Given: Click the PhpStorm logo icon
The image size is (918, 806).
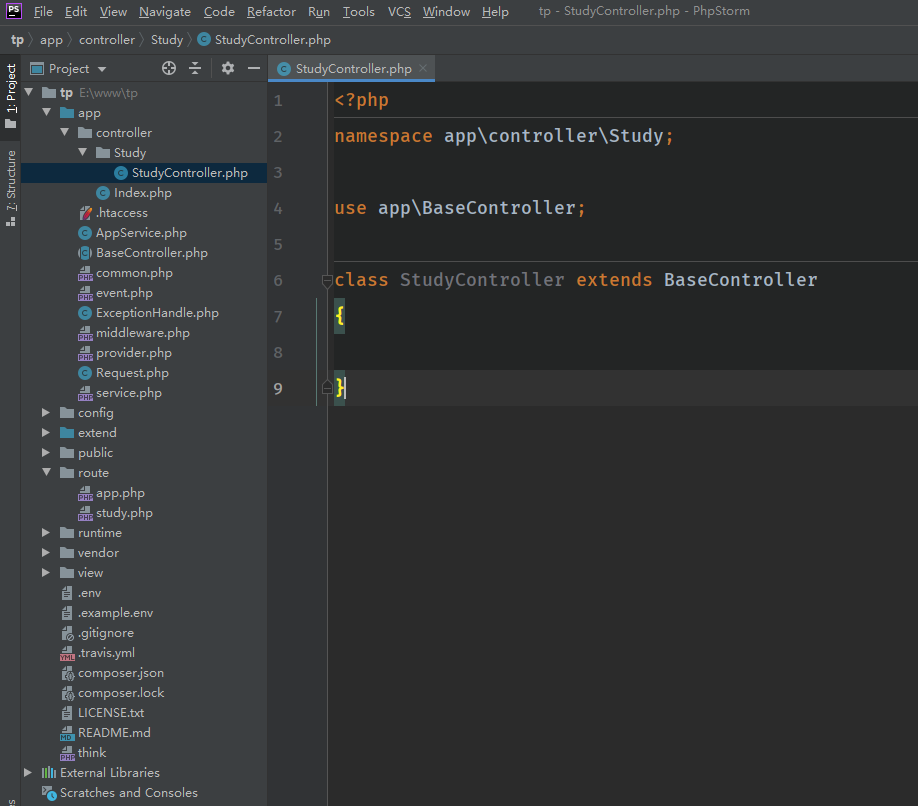Looking at the screenshot, I should [13, 11].
